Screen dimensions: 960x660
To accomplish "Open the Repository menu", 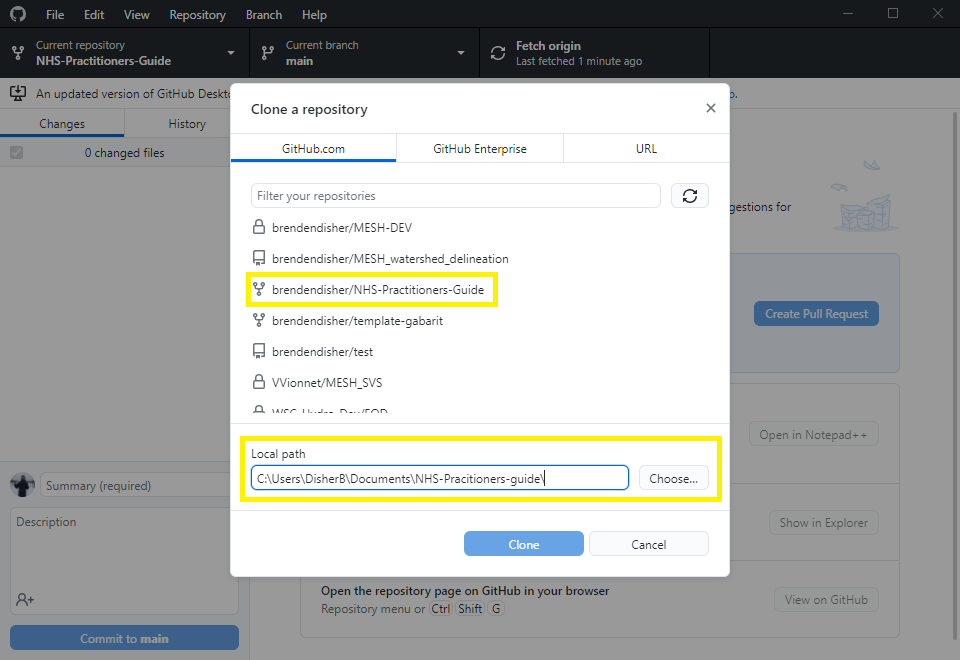I will 197,15.
